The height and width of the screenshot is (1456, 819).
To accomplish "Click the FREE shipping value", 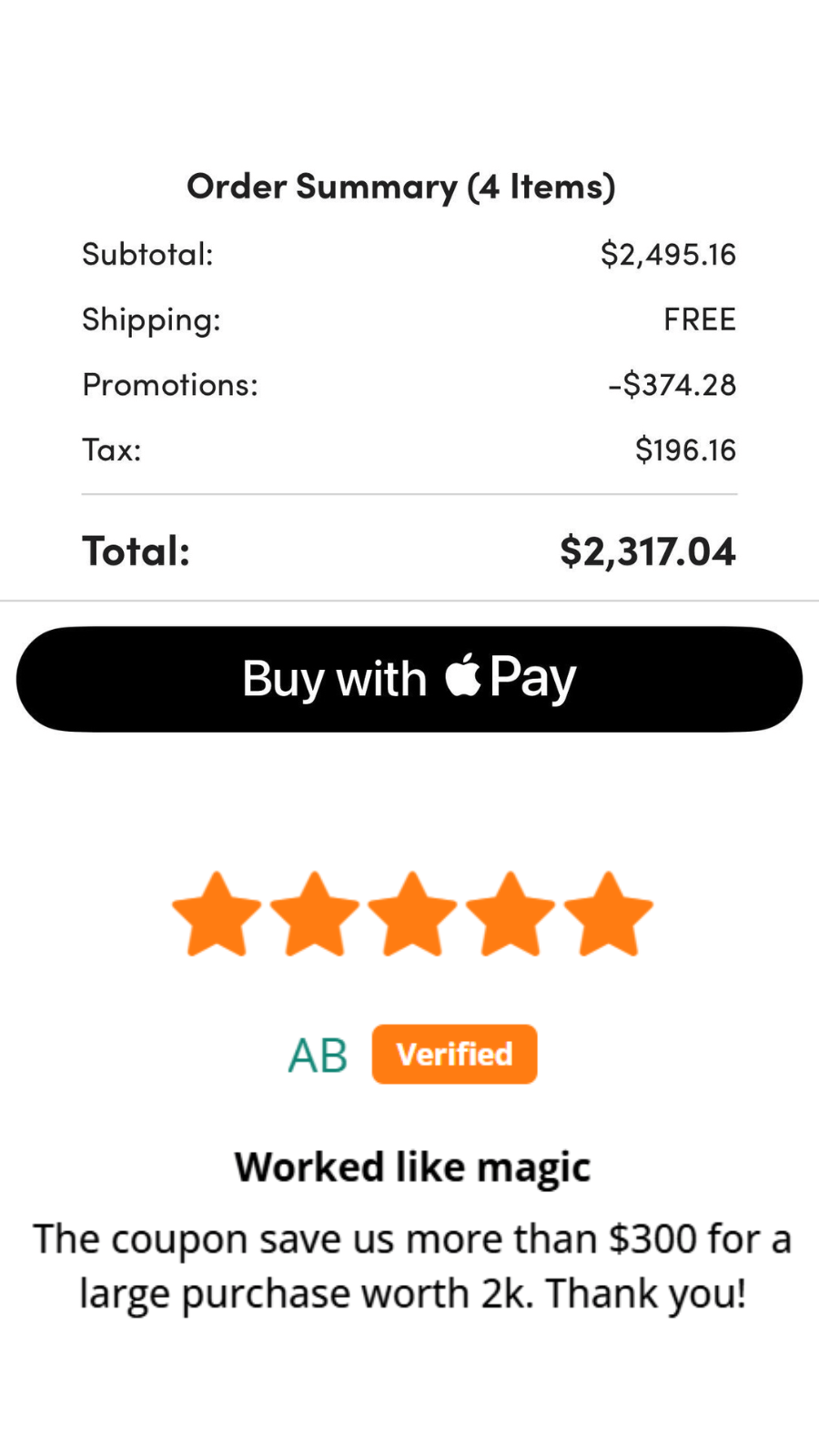I will point(699,319).
